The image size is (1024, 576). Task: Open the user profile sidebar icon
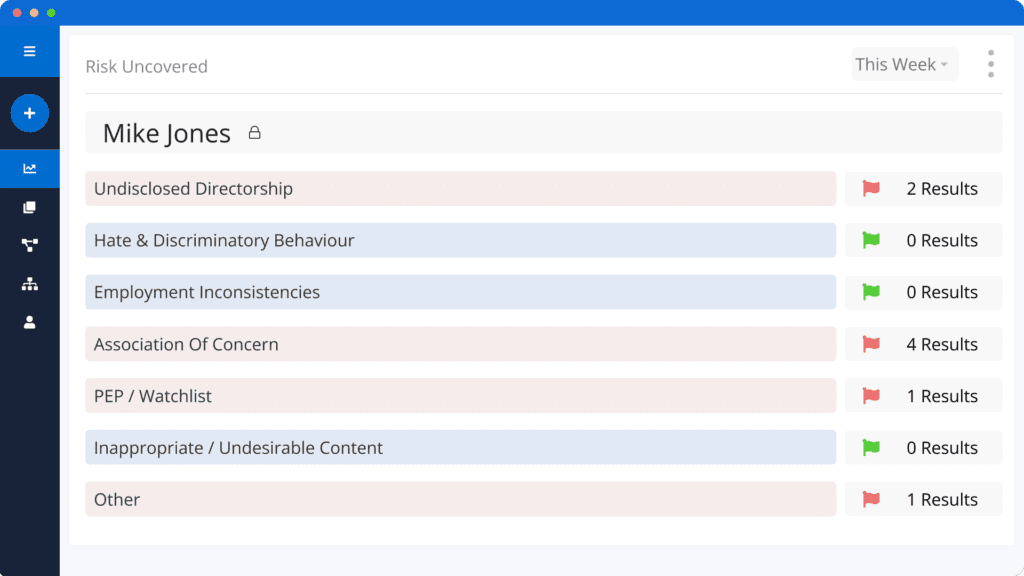29,323
